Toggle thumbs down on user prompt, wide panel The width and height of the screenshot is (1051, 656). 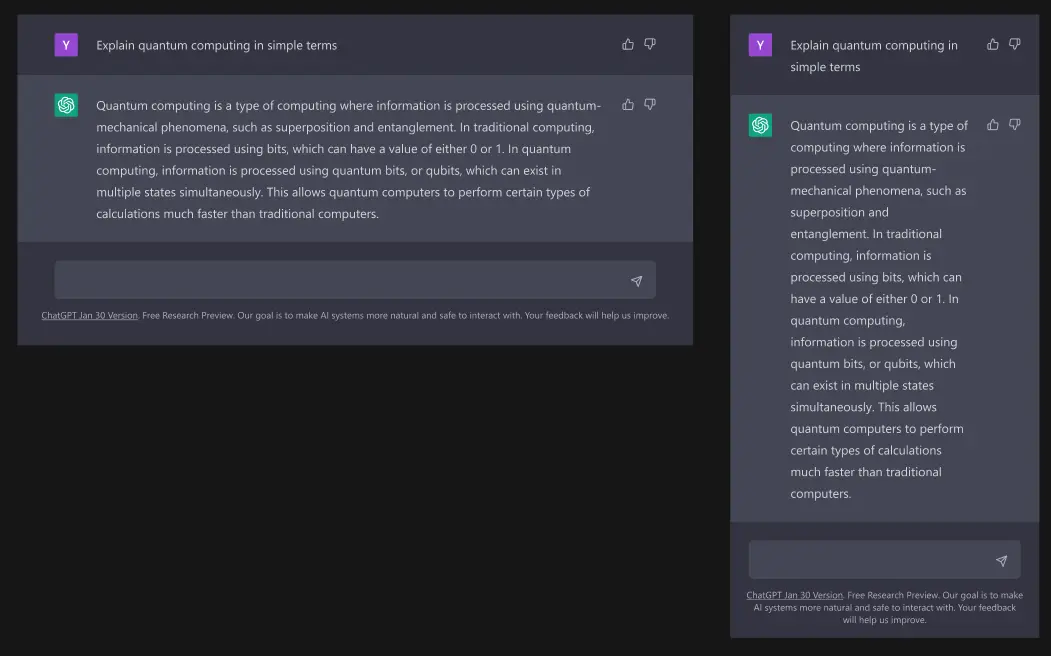click(650, 44)
